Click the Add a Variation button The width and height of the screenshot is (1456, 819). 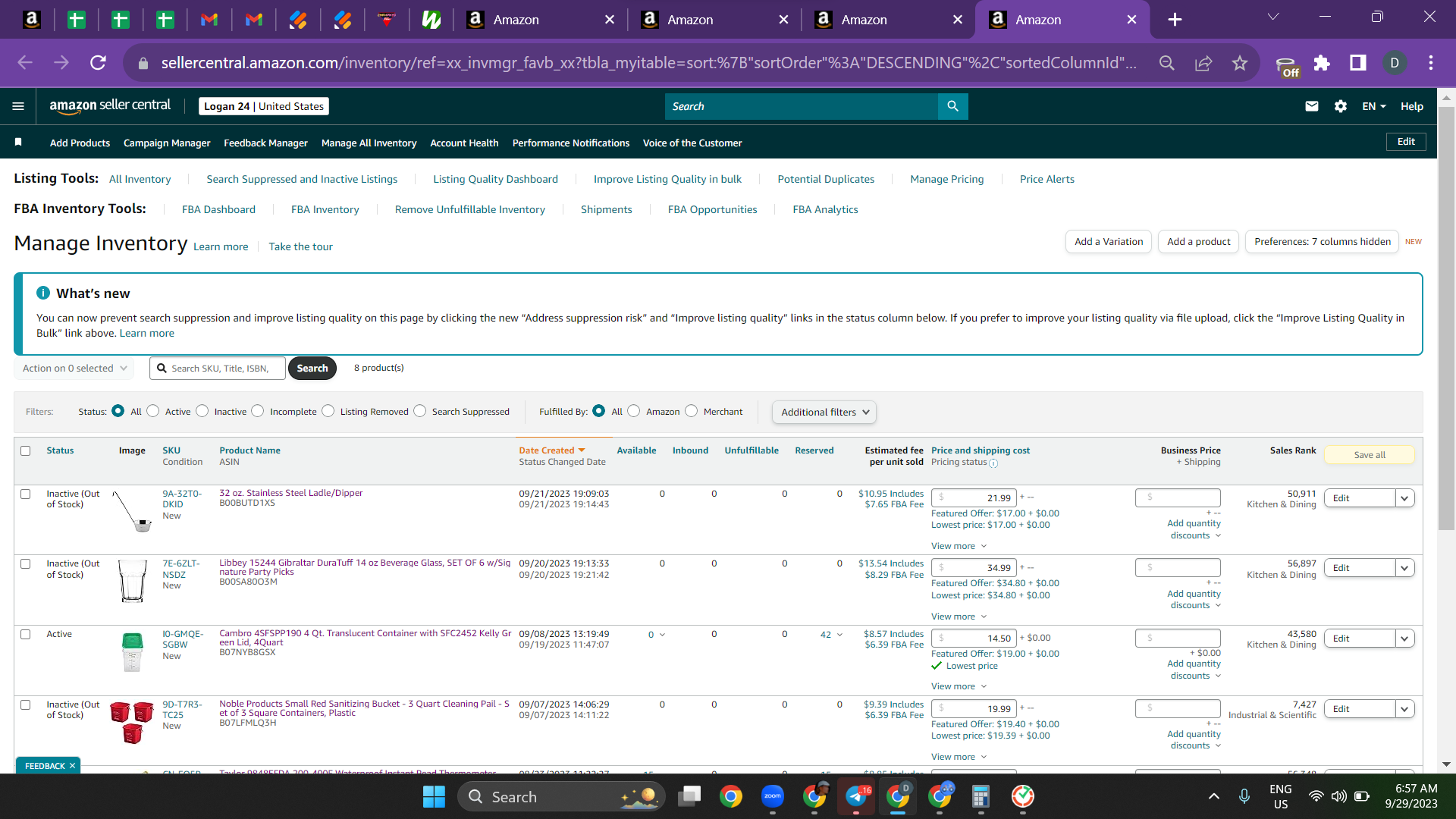click(1109, 242)
